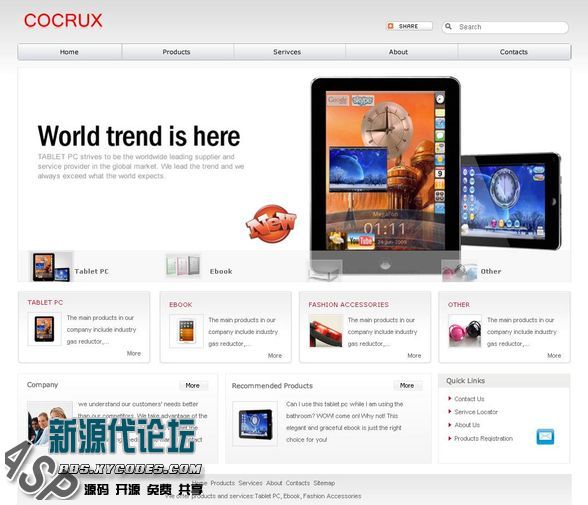This screenshot has height=505, width=588.
Task: Click the red accessory image in FASHION ACCESSORIES card
Action: [x=326, y=331]
